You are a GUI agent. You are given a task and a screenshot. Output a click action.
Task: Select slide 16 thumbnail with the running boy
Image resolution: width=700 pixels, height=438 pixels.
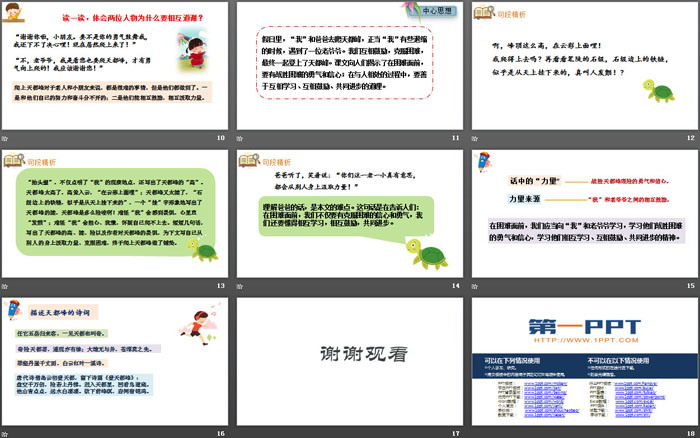coord(115,361)
